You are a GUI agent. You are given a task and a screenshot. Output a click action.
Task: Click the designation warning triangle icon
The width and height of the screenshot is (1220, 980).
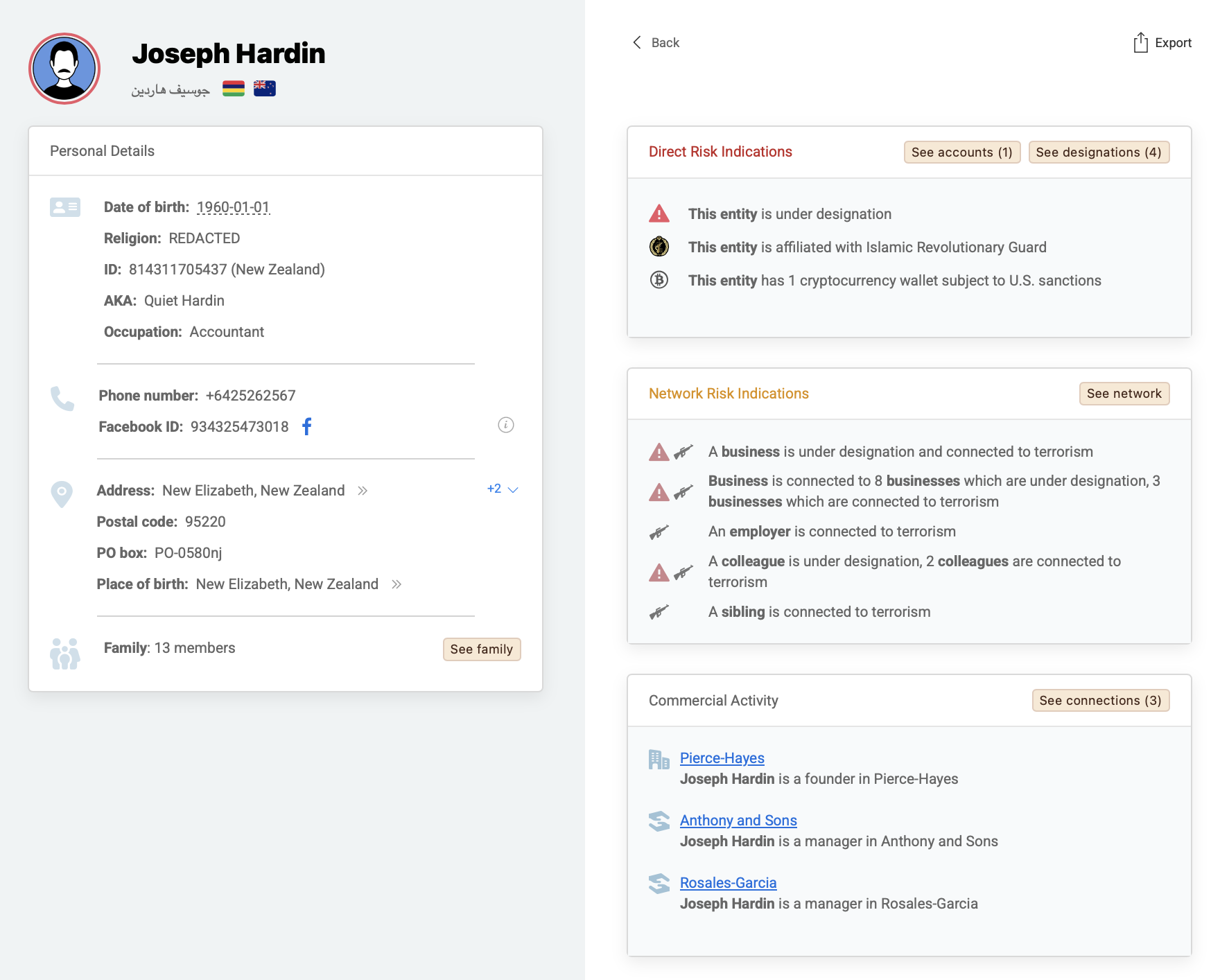point(659,213)
